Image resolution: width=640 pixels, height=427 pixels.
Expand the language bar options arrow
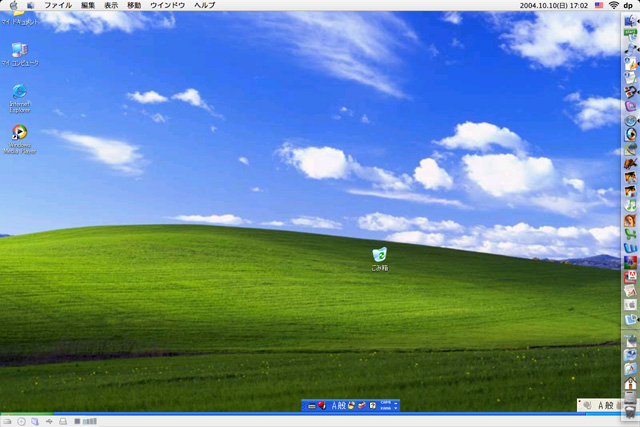(397, 408)
